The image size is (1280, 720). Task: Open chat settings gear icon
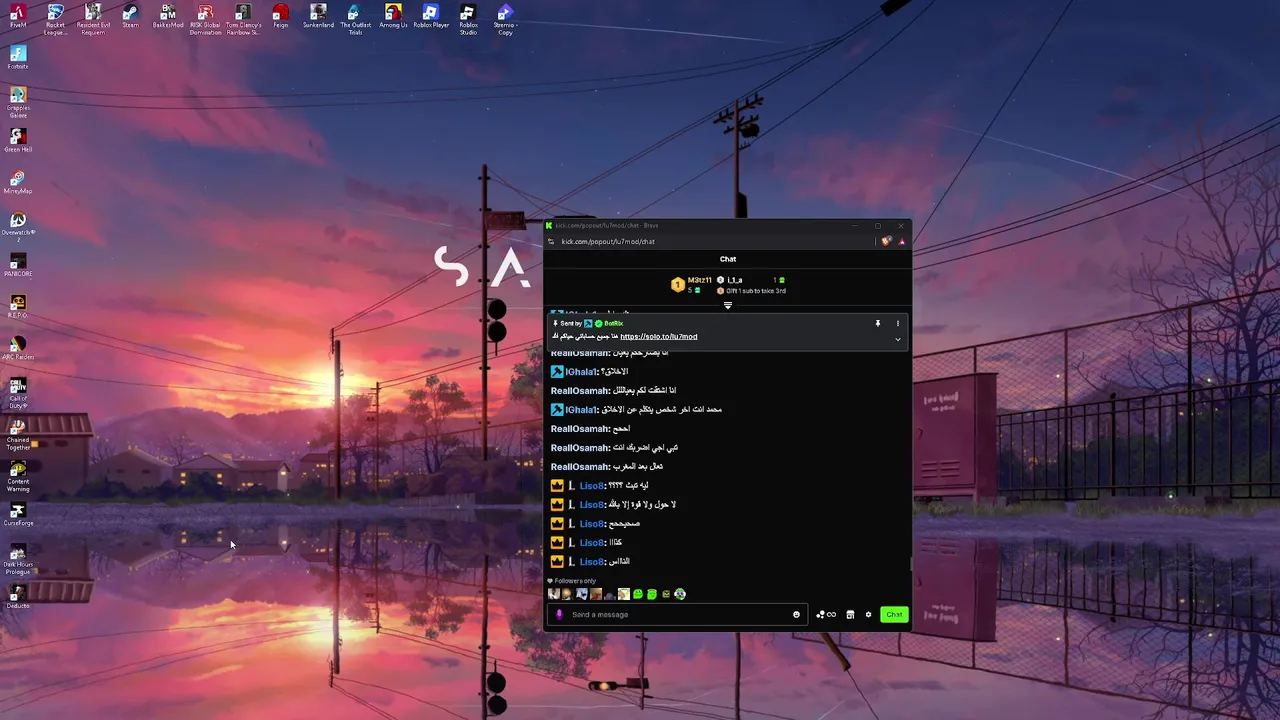pyautogui.click(x=868, y=614)
